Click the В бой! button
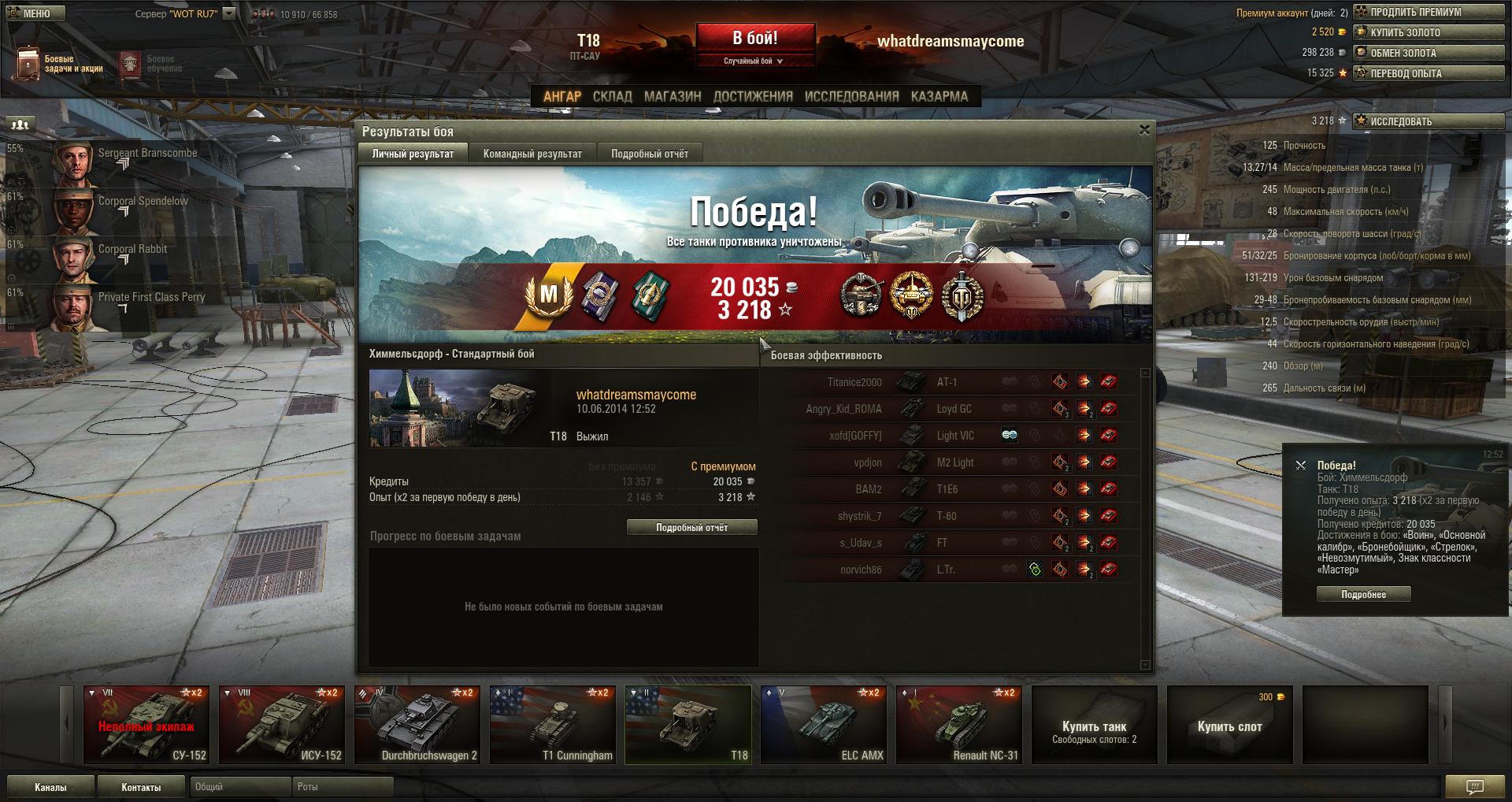Screen dimensions: 1512x802 (x=754, y=38)
